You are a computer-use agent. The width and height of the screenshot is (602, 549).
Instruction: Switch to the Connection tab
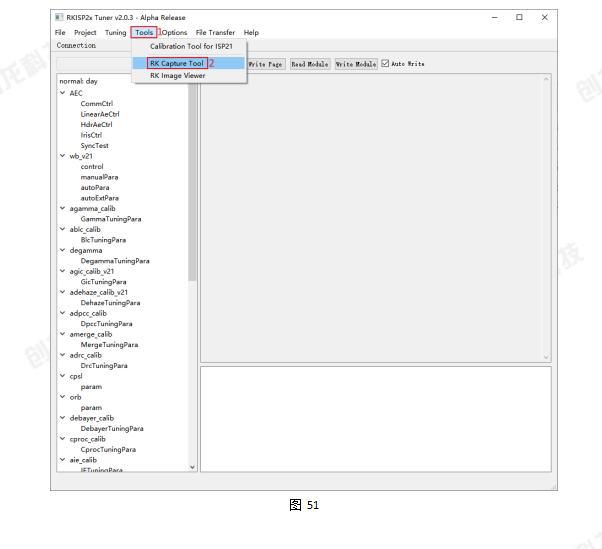point(76,45)
